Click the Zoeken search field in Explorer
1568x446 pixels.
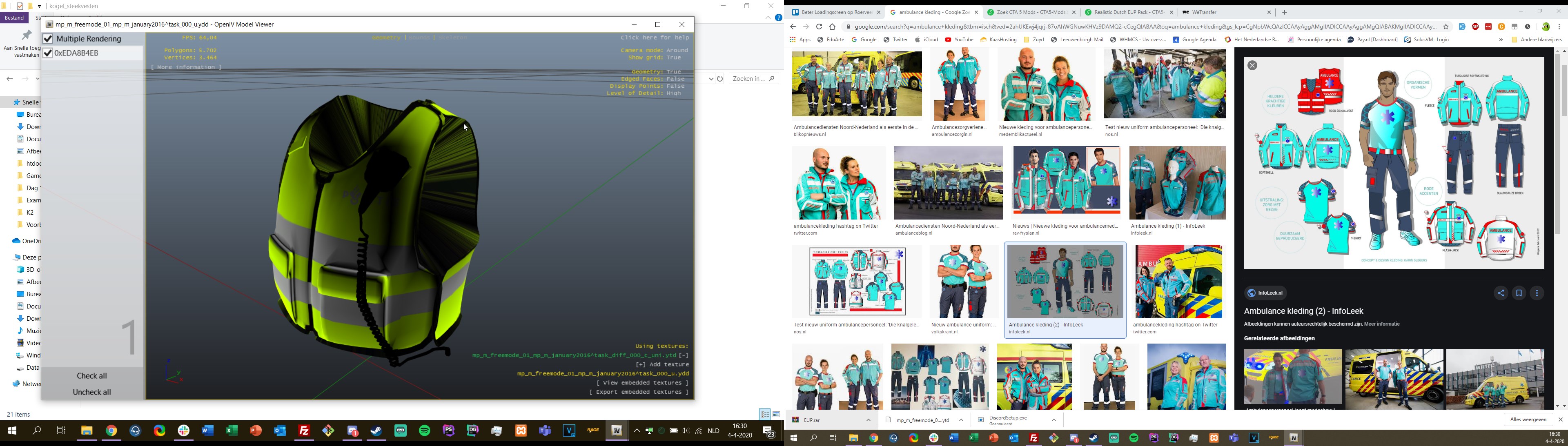point(749,78)
